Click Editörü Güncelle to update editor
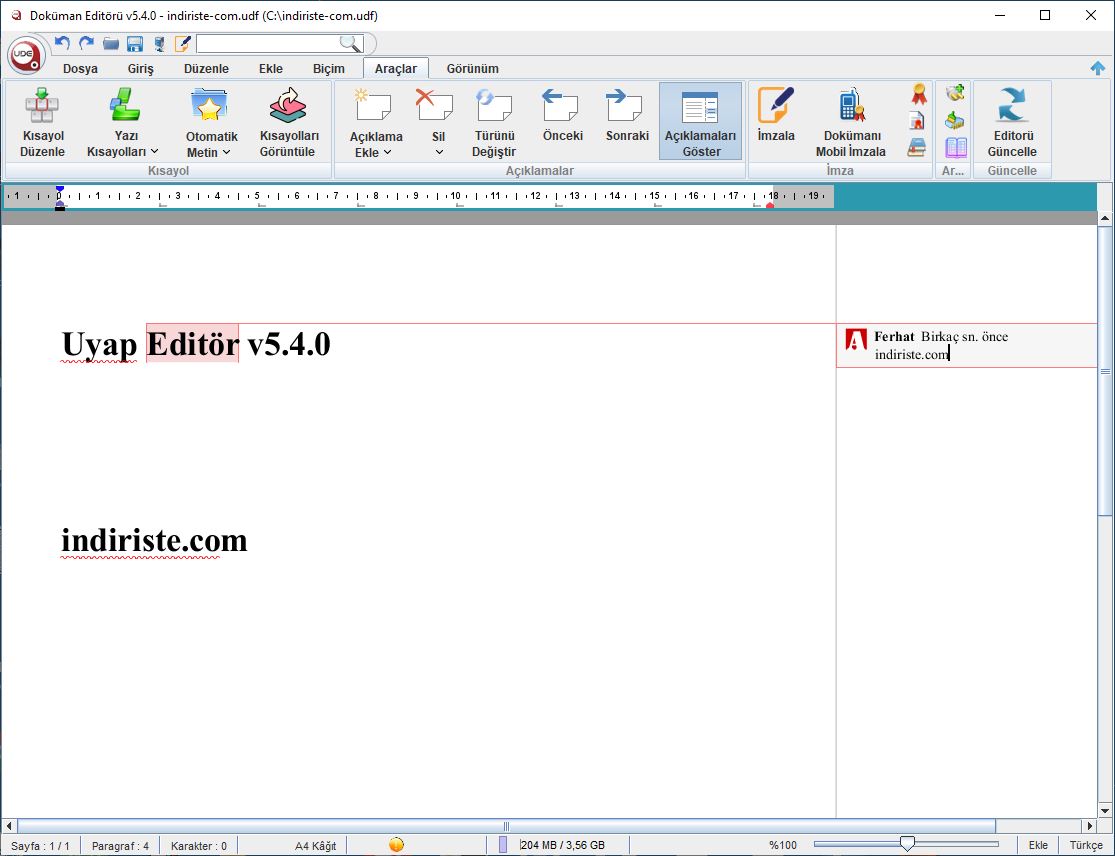The height and width of the screenshot is (856, 1115). [1012, 122]
